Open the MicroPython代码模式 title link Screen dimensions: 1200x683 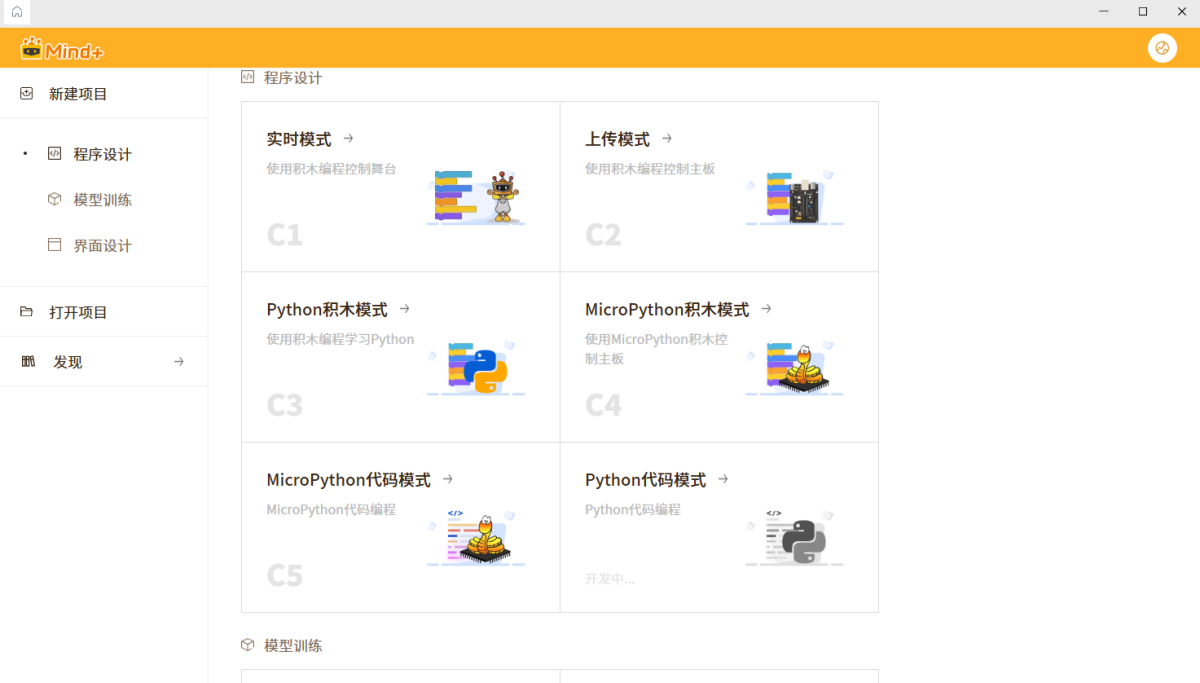[349, 480]
